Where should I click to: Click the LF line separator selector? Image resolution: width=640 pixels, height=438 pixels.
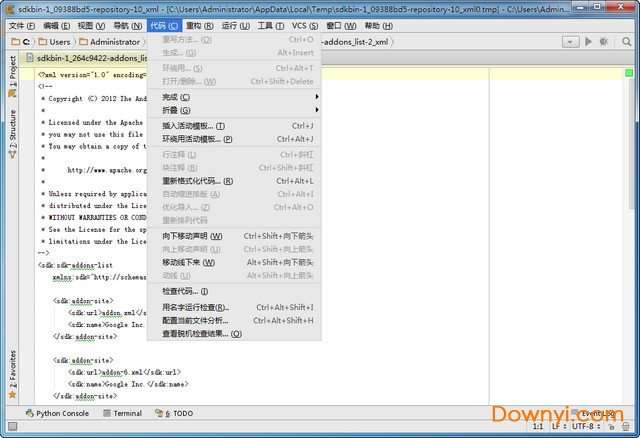coord(558,427)
